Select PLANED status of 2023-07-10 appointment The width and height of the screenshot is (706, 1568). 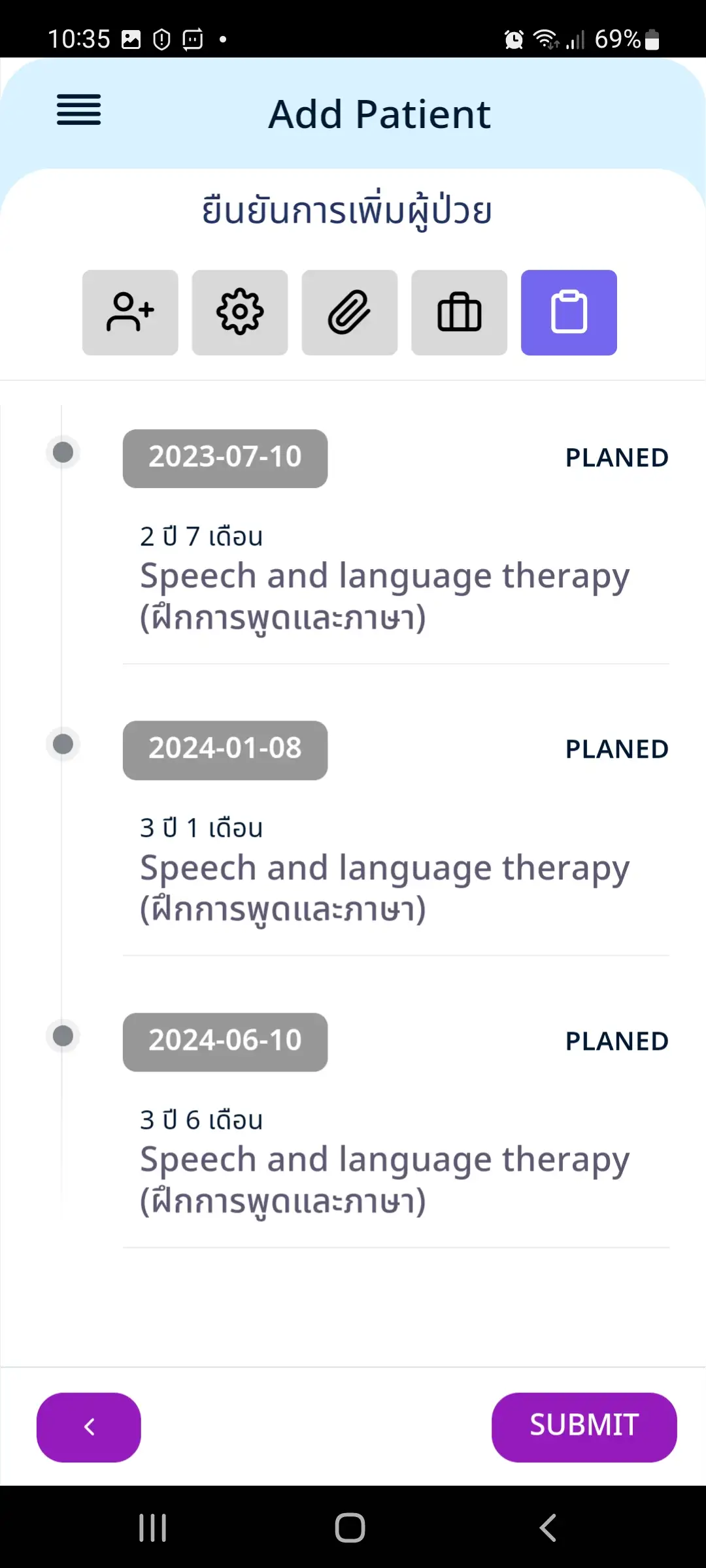pyautogui.click(x=616, y=458)
